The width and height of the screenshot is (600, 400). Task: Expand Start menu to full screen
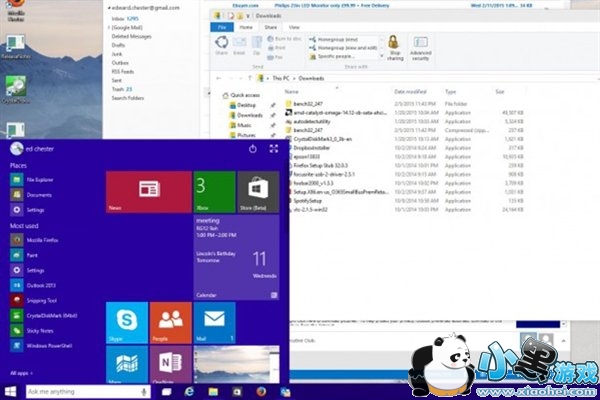coord(273,148)
